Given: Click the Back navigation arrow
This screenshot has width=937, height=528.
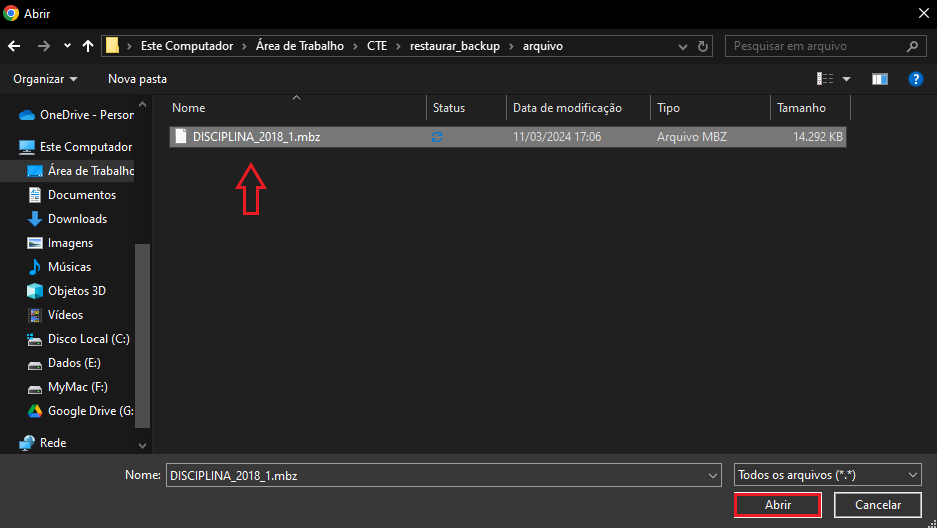Looking at the screenshot, I should (x=14, y=46).
